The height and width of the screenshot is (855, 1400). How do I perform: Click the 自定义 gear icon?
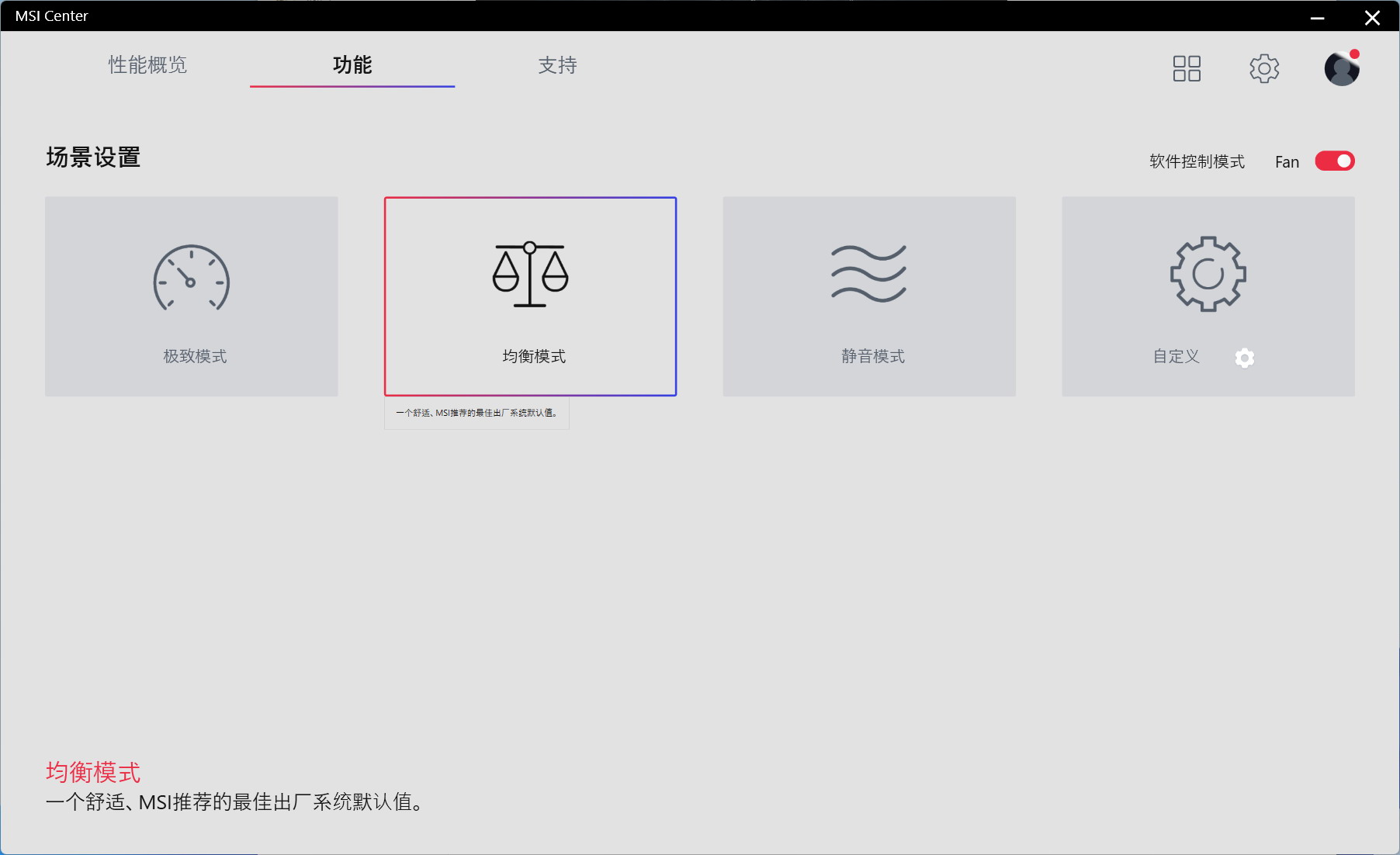pyautogui.click(x=1207, y=273)
